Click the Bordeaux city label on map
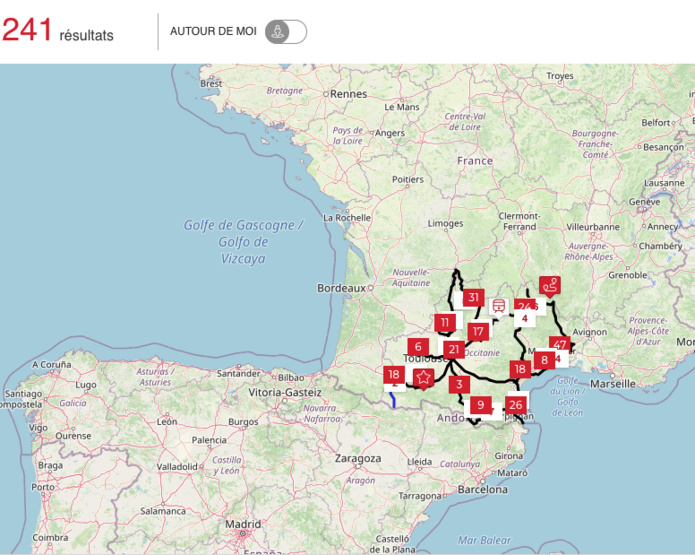 point(340,288)
